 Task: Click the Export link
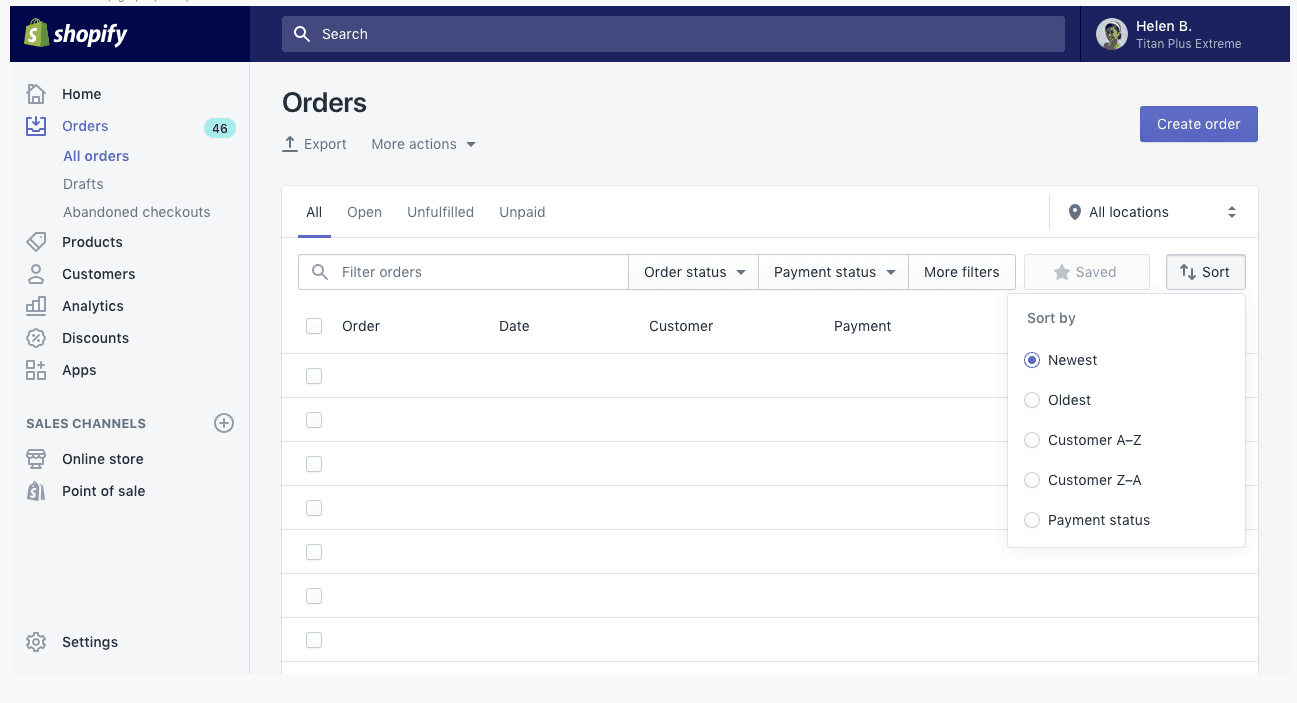315,144
